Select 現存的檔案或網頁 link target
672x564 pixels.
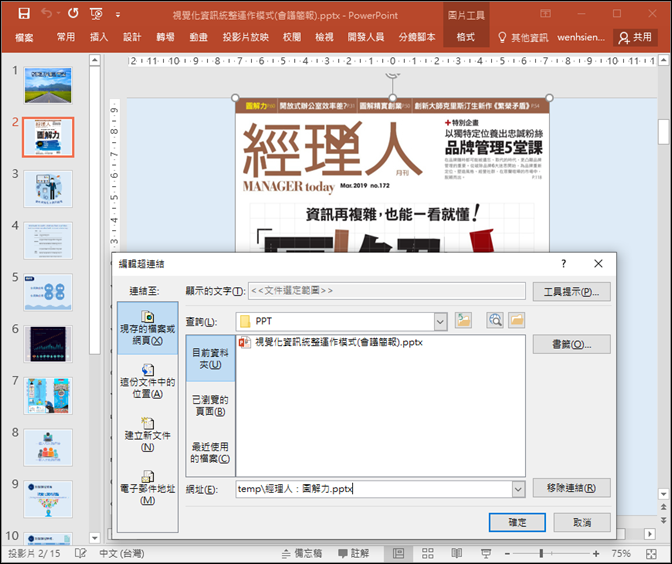click(147, 328)
